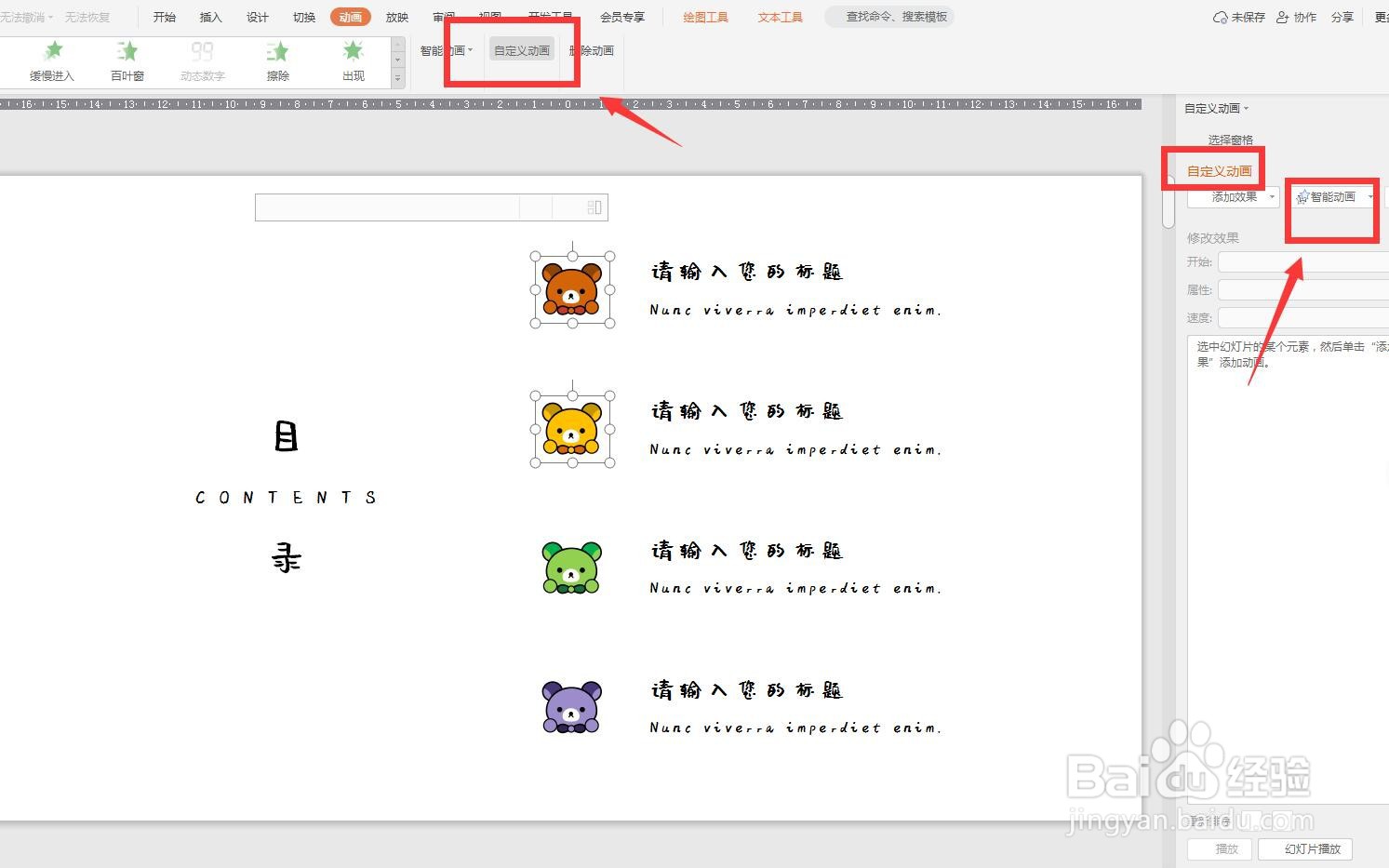Select the yellow bear image
Viewport: 1389px width, 868px height.
pyautogui.click(x=571, y=428)
